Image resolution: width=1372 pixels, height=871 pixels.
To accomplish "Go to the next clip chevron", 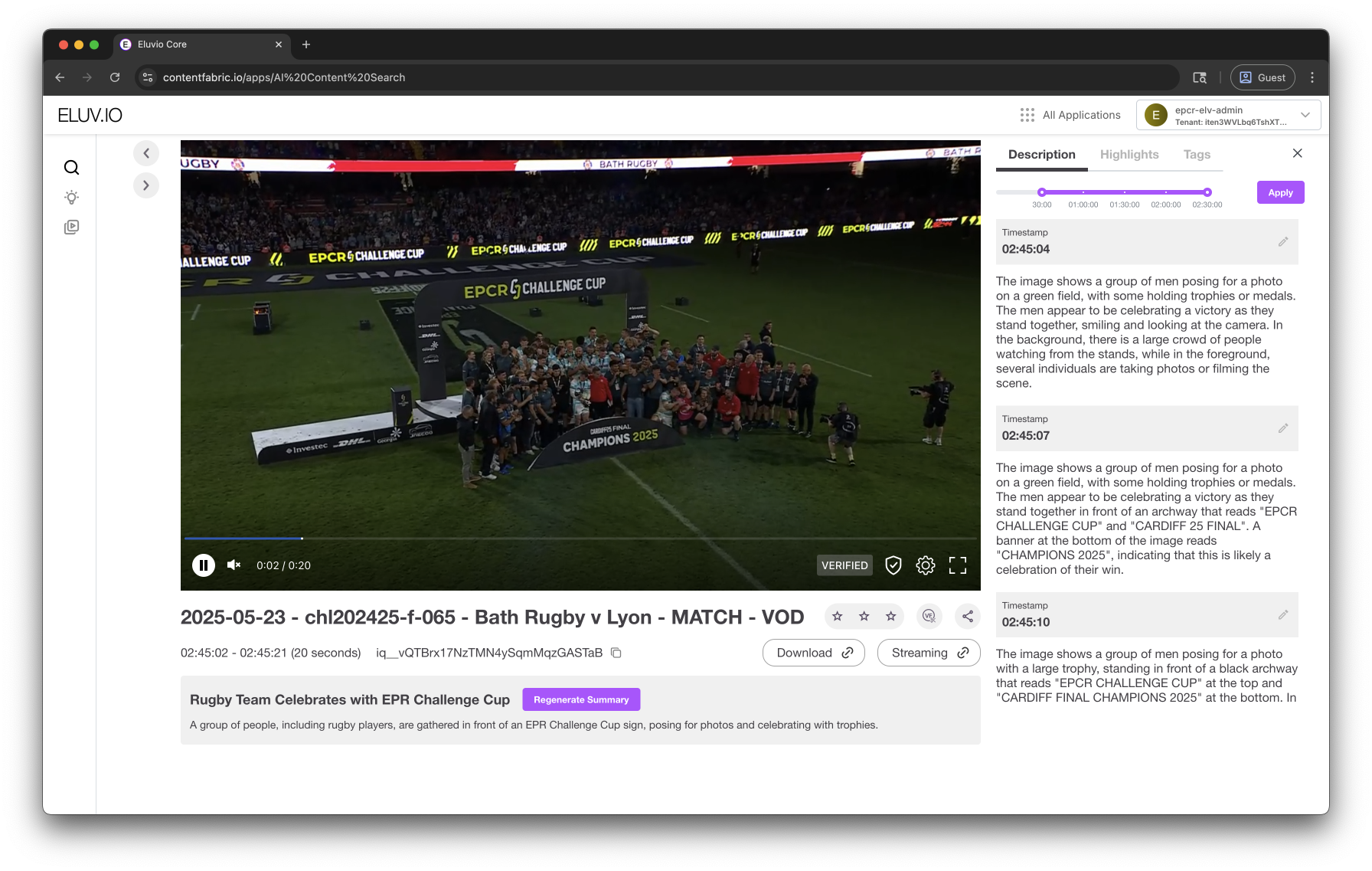I will 146,185.
